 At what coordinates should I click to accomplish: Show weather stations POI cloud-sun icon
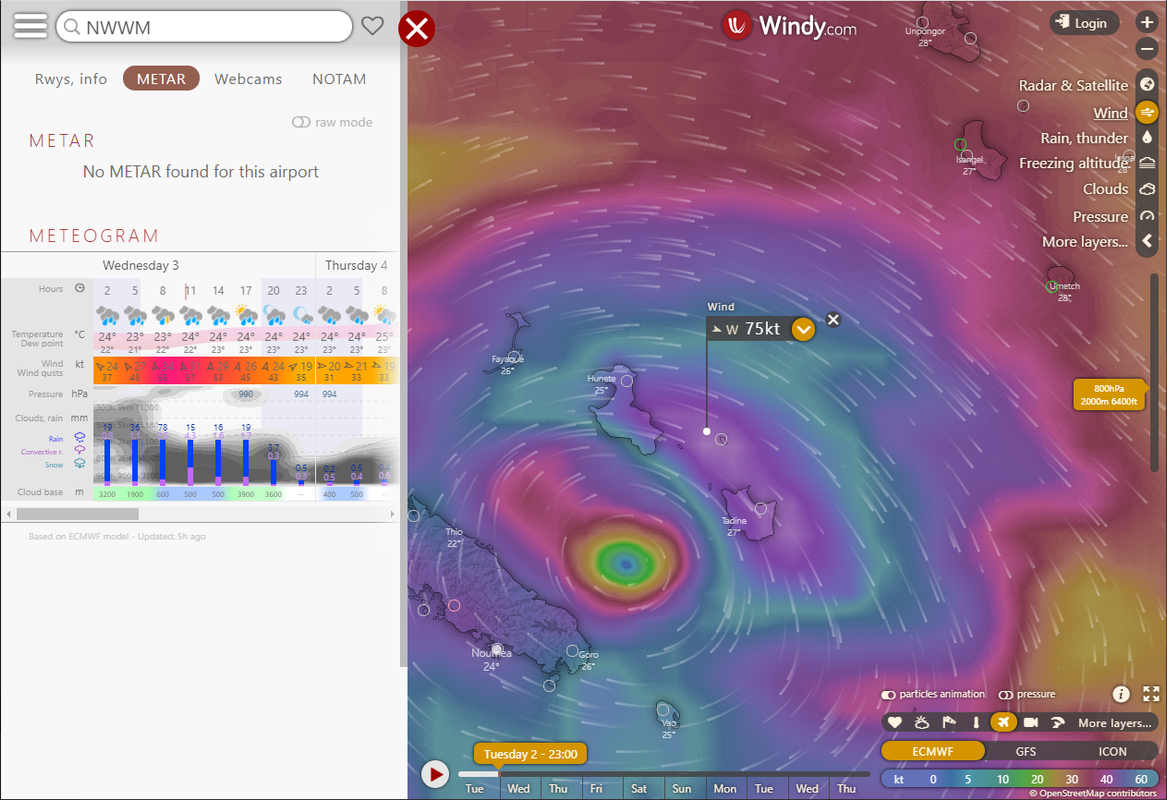(921, 723)
